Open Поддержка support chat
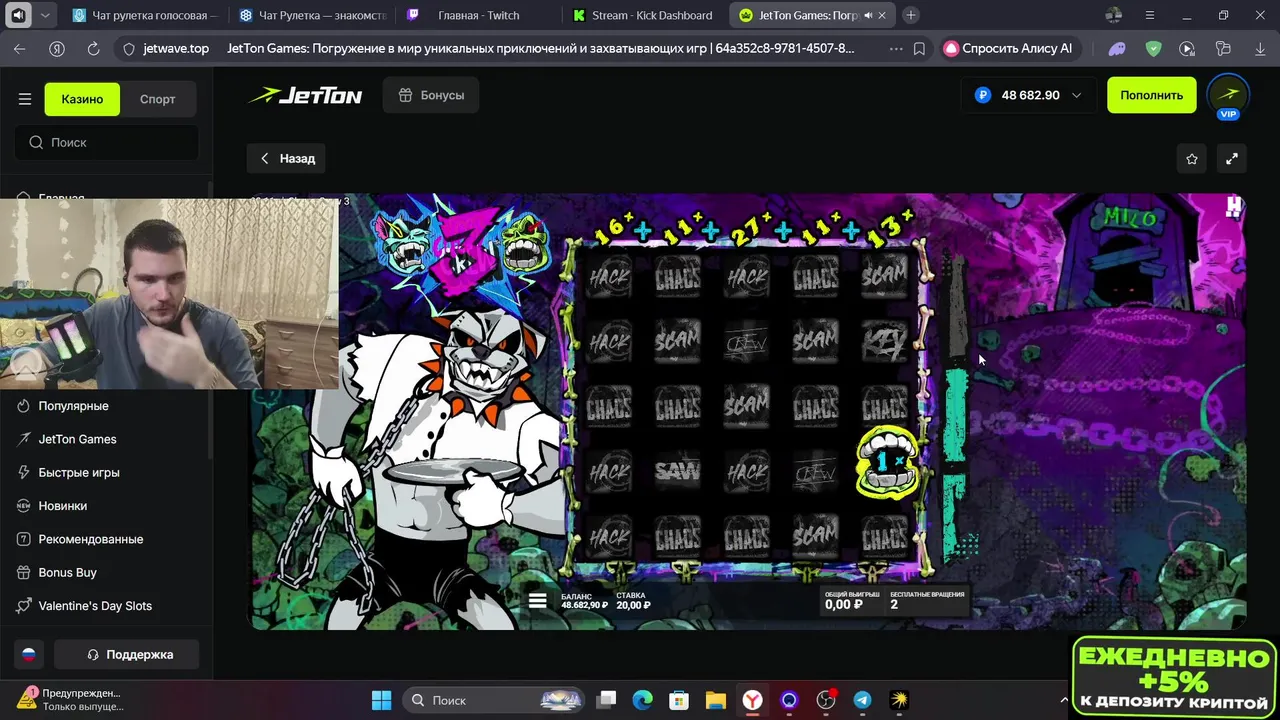 coord(127,654)
